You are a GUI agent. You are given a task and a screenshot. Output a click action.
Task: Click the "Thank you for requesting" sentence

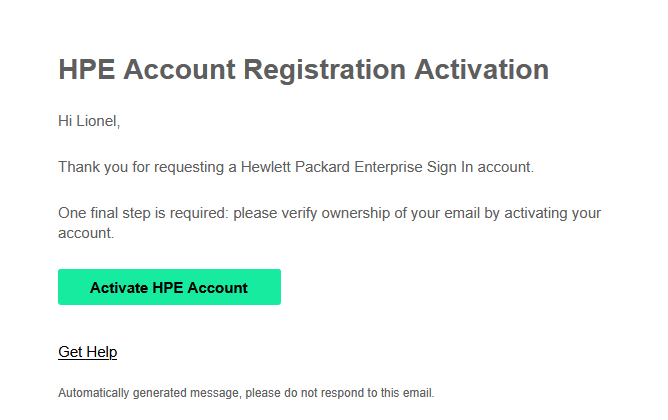pyautogui.click(x=296, y=167)
